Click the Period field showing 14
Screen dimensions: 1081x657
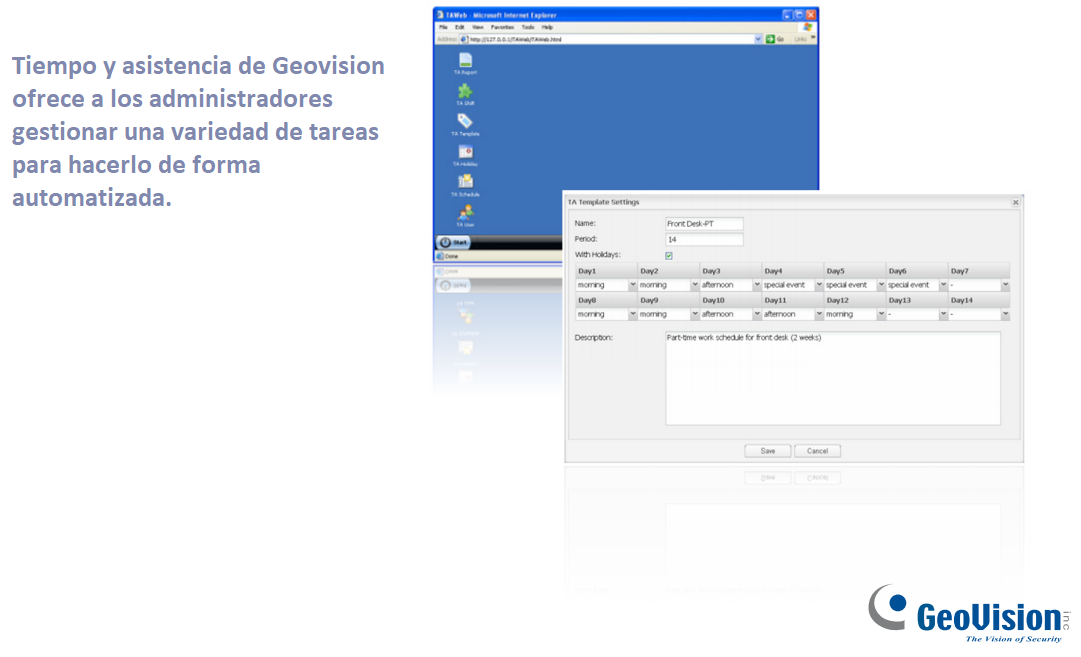coord(704,239)
